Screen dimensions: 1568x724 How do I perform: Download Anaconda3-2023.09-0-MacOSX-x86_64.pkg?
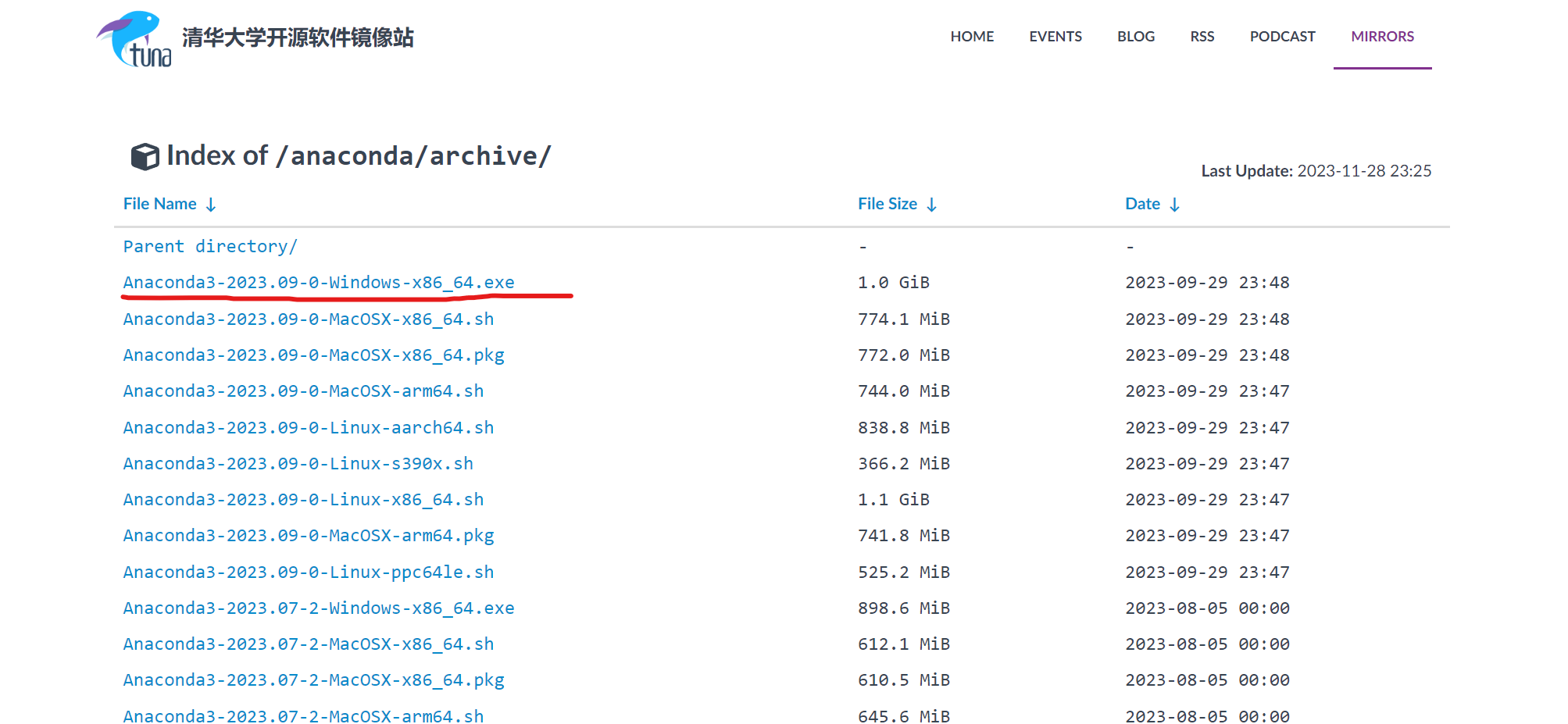click(314, 355)
